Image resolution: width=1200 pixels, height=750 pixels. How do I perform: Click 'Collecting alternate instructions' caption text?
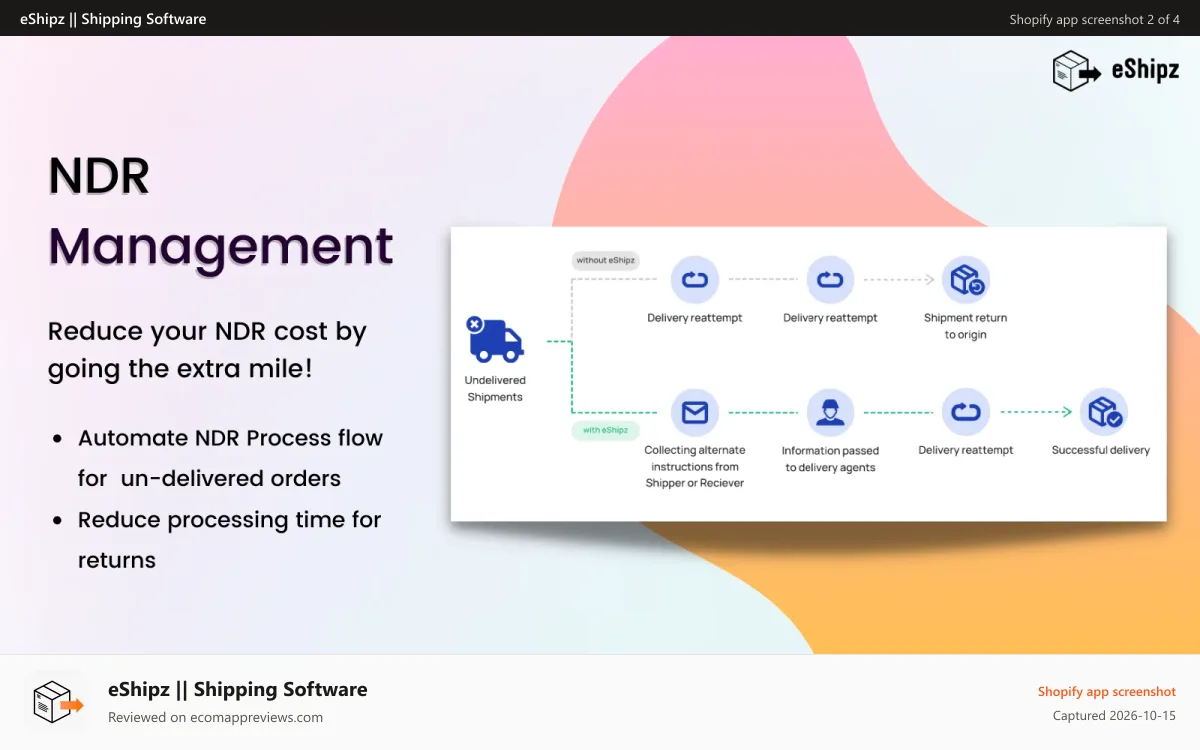click(695, 466)
